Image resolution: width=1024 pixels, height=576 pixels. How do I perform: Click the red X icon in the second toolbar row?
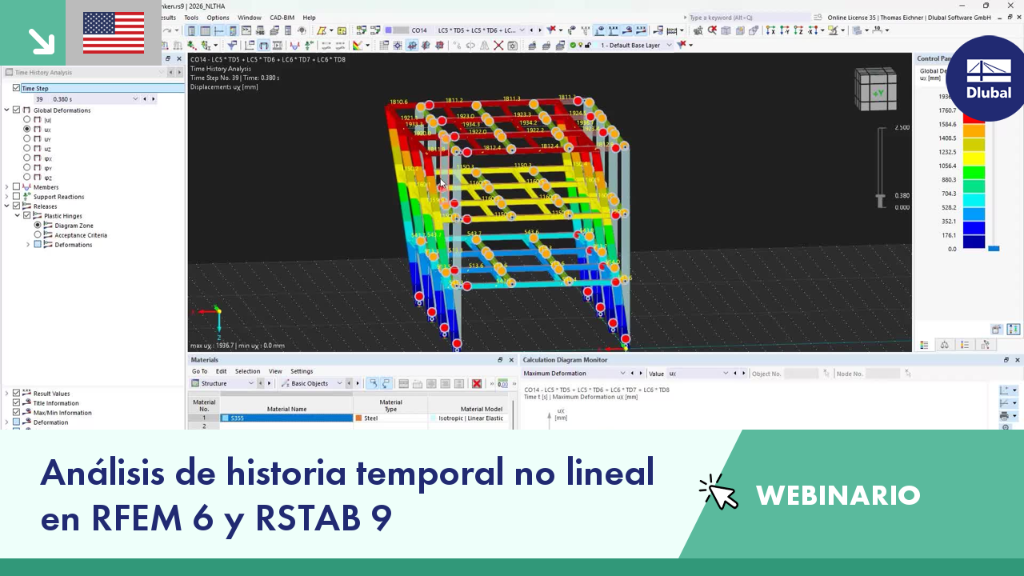click(x=498, y=45)
